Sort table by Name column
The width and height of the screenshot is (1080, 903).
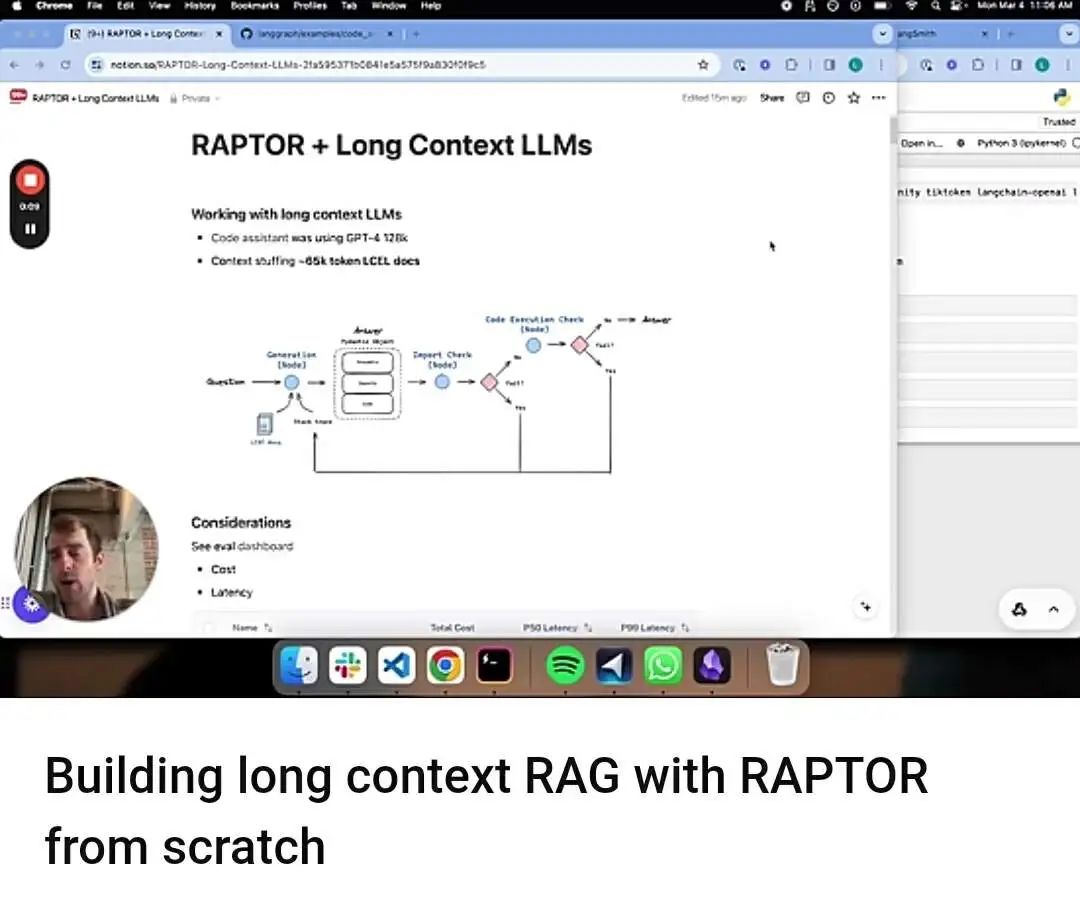tap(252, 627)
